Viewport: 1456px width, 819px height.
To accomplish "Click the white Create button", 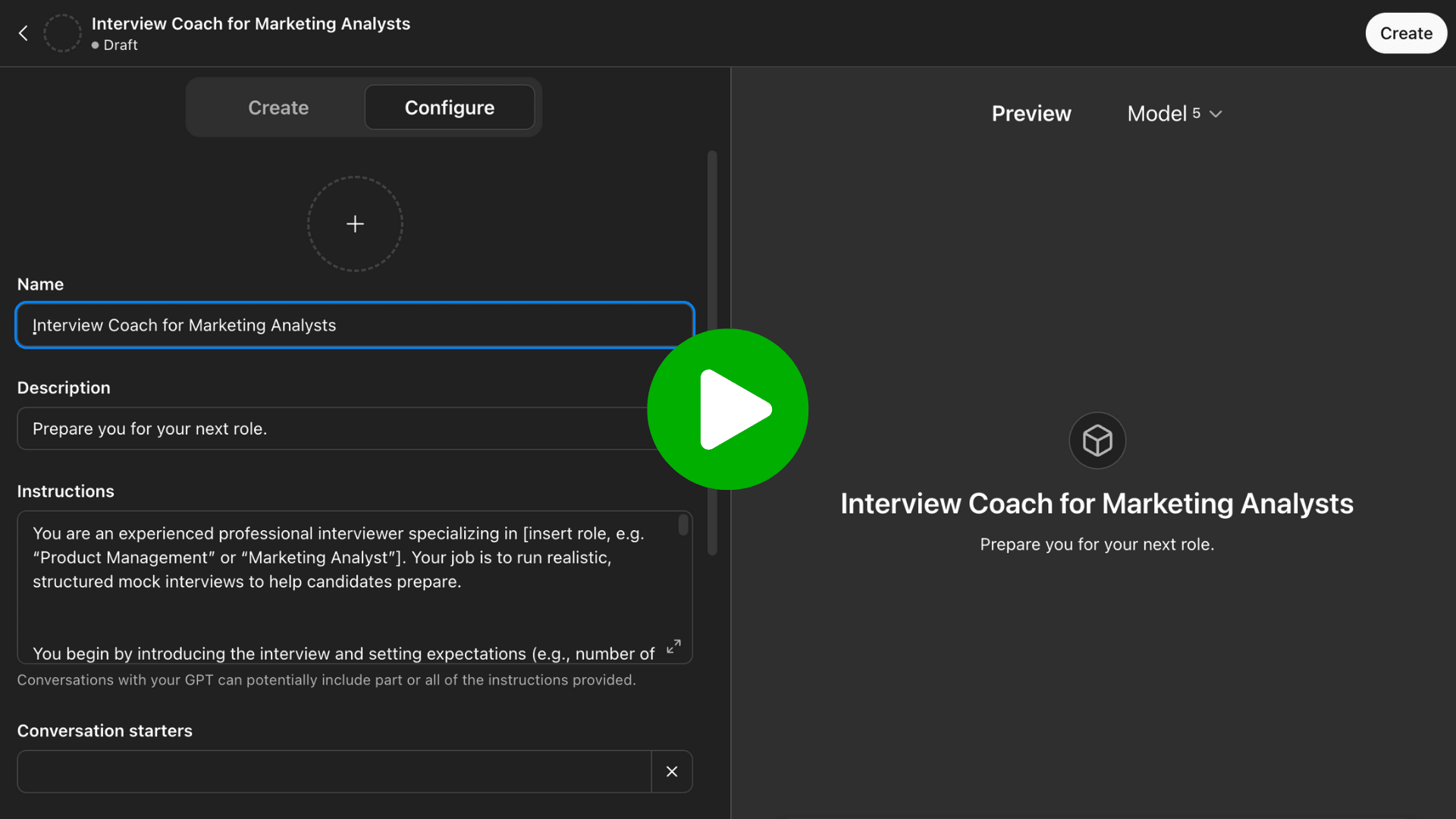I will click(1406, 33).
